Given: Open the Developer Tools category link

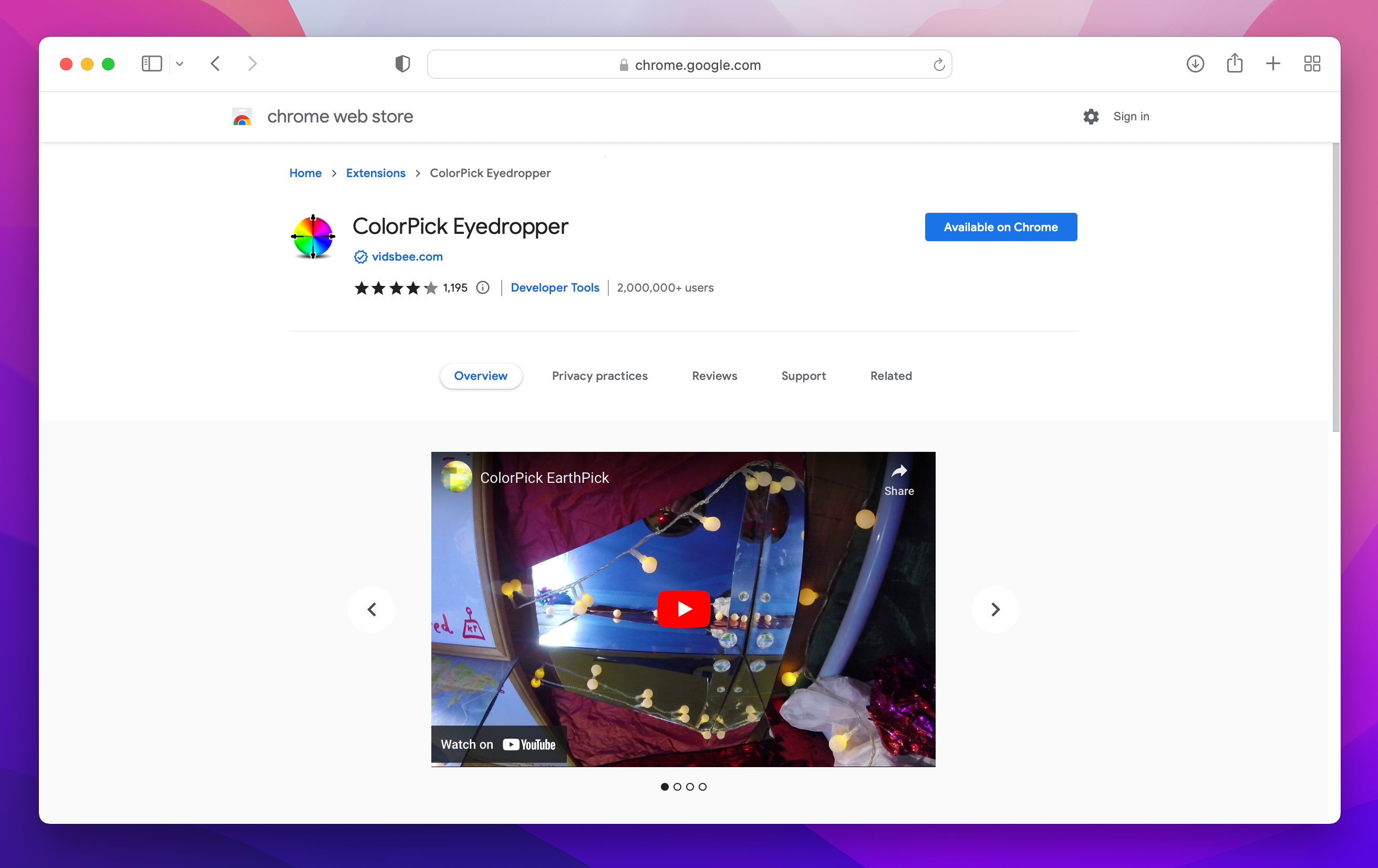Looking at the screenshot, I should [555, 287].
